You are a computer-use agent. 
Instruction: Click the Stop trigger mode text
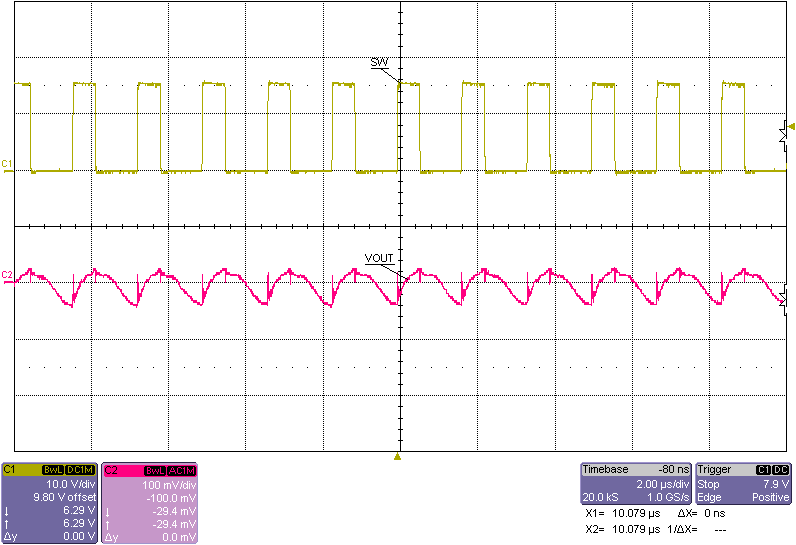(x=708, y=484)
